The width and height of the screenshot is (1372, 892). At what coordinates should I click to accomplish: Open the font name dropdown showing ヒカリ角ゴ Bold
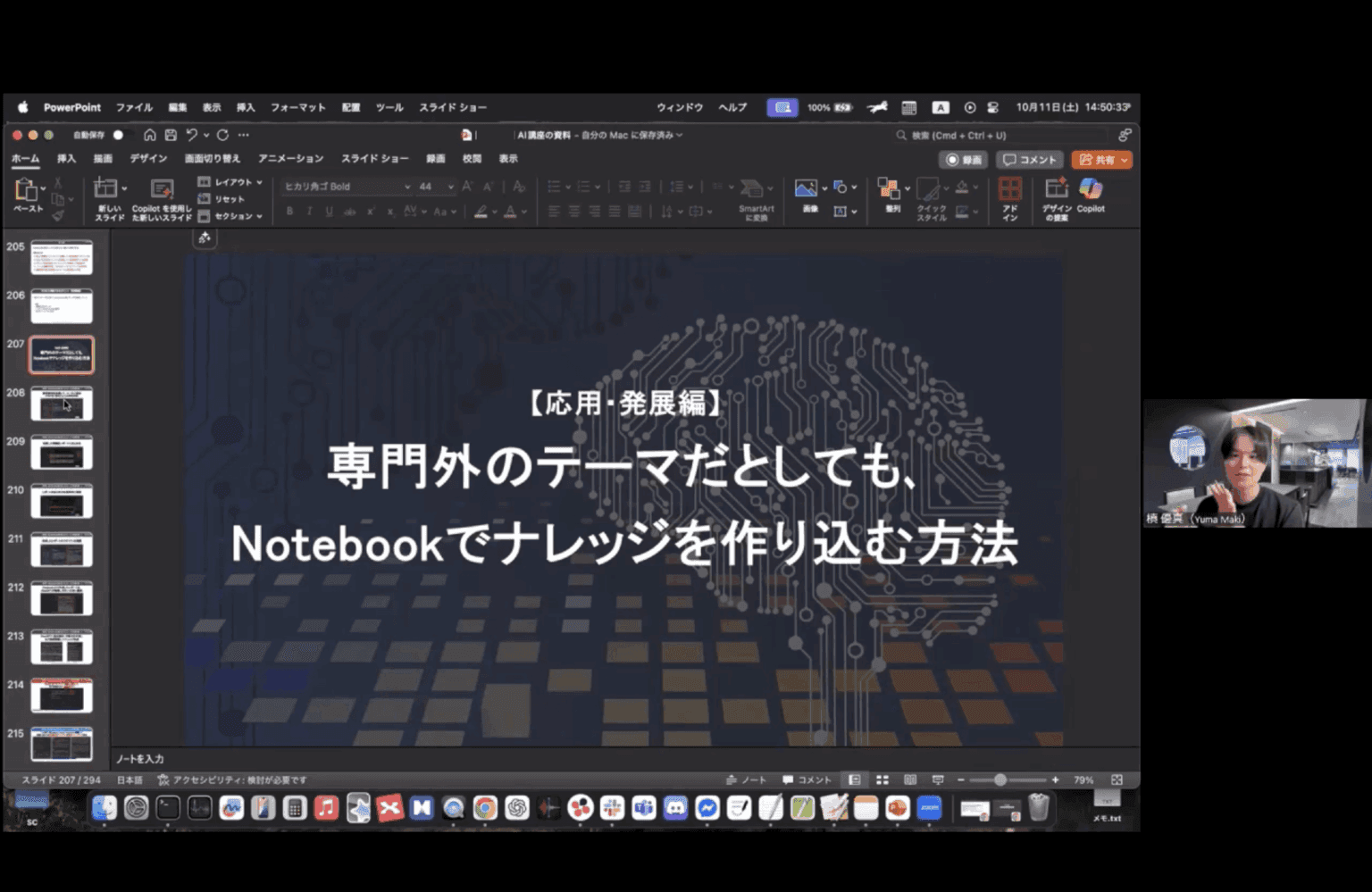[409, 187]
